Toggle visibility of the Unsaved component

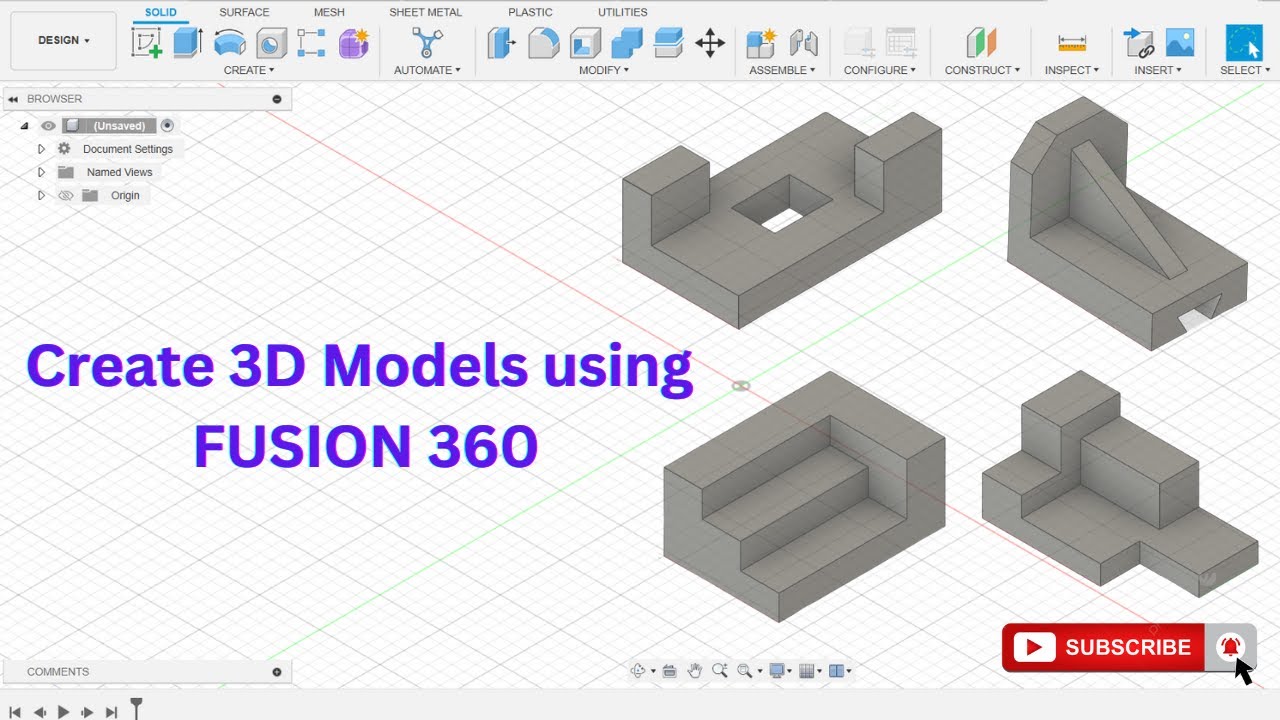48,126
